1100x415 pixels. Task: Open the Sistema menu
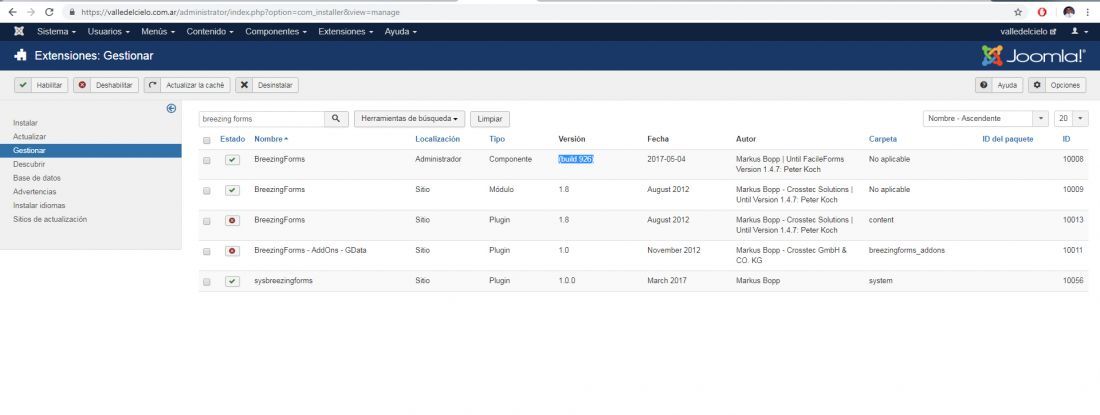56,32
